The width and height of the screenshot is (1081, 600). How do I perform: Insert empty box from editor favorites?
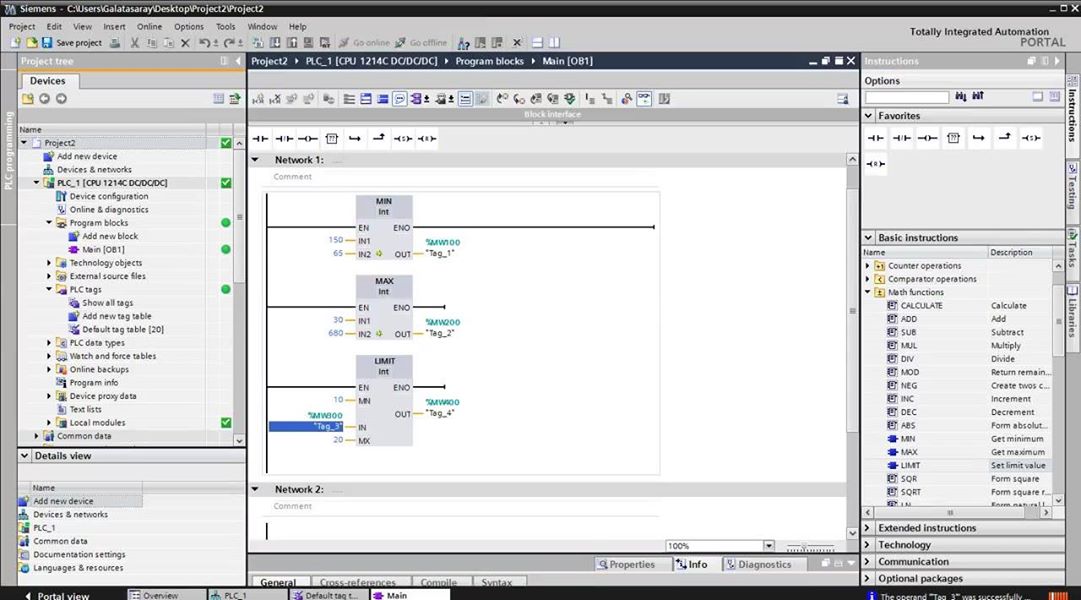[x=332, y=139]
